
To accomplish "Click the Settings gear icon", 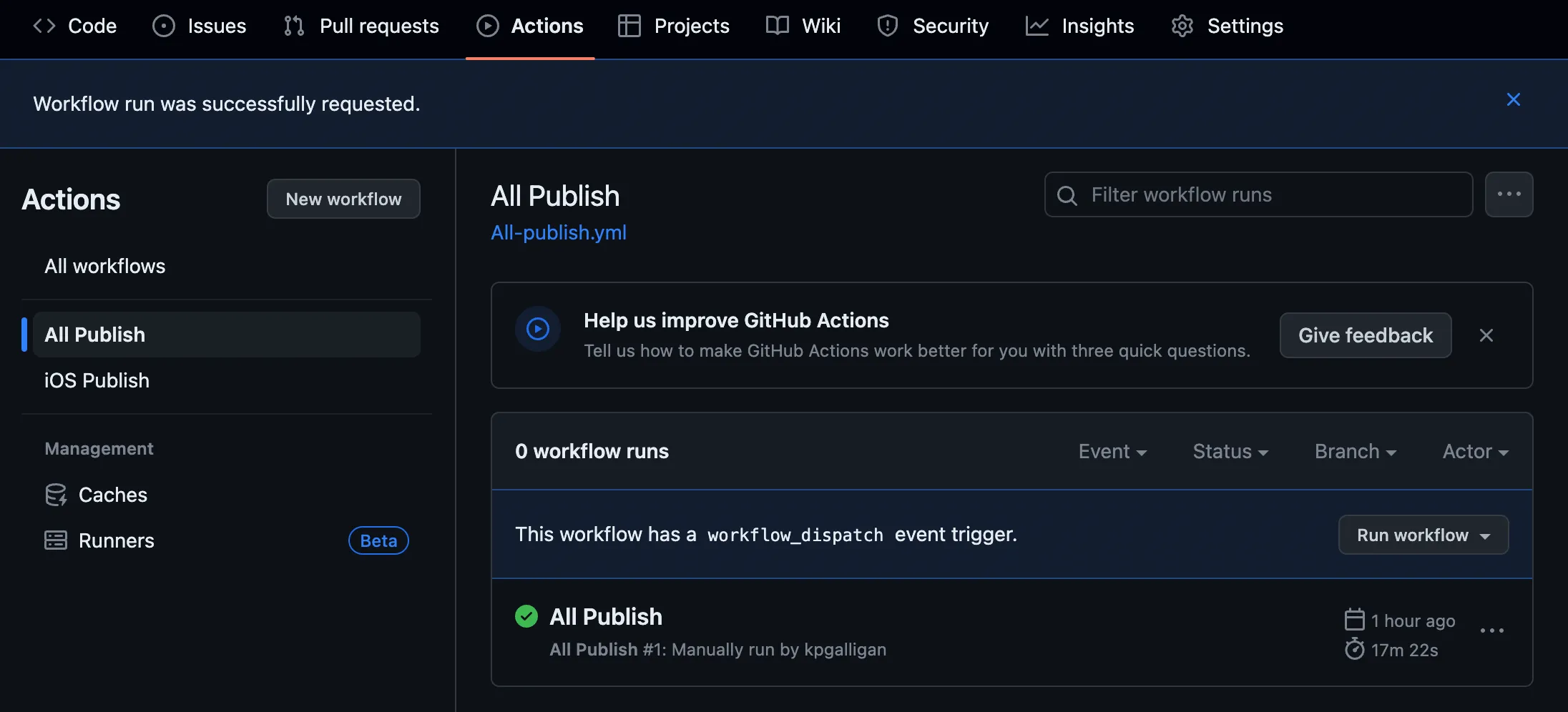I will pos(1182,26).
